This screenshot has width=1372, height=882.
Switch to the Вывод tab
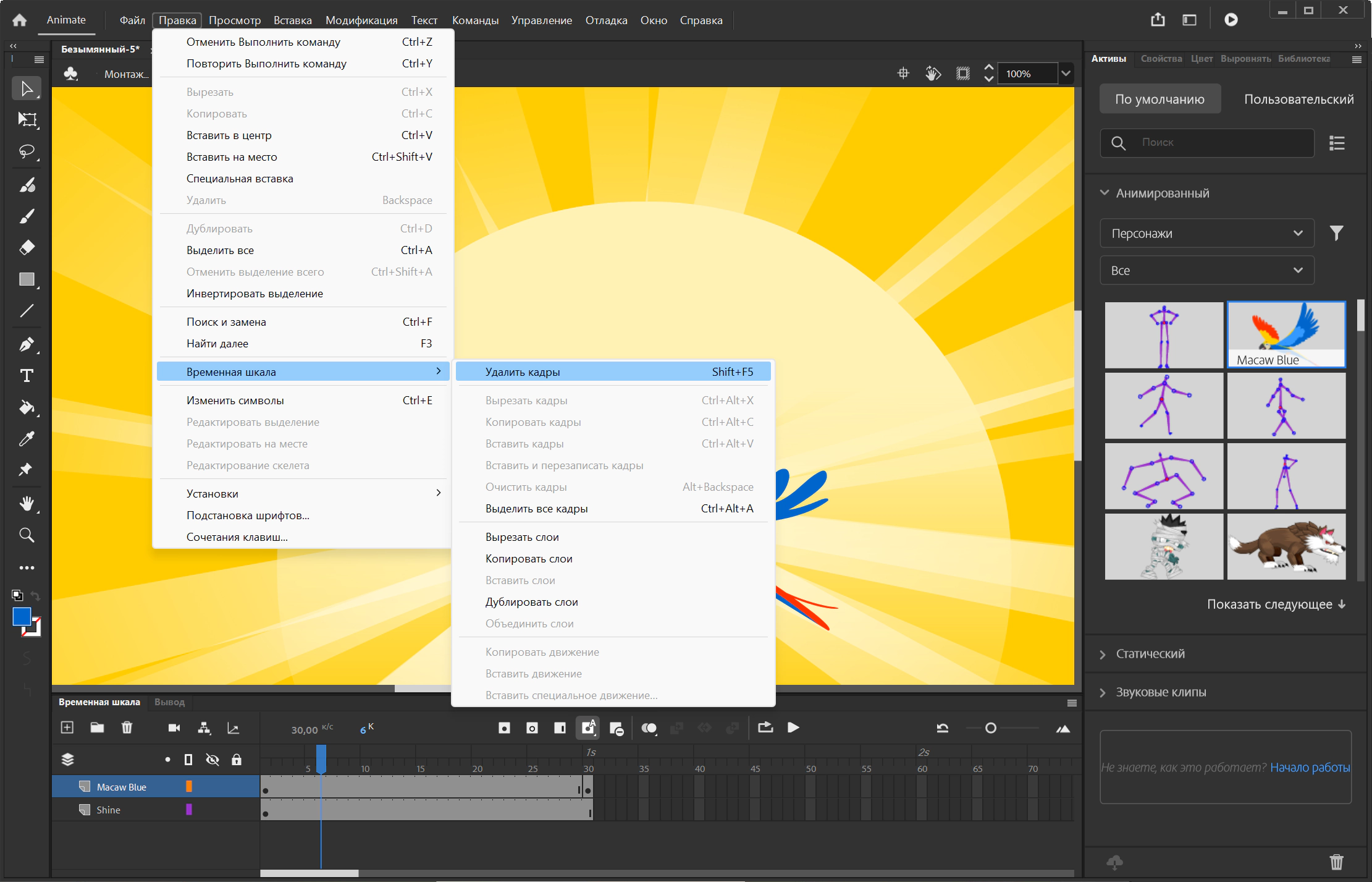pyautogui.click(x=169, y=702)
